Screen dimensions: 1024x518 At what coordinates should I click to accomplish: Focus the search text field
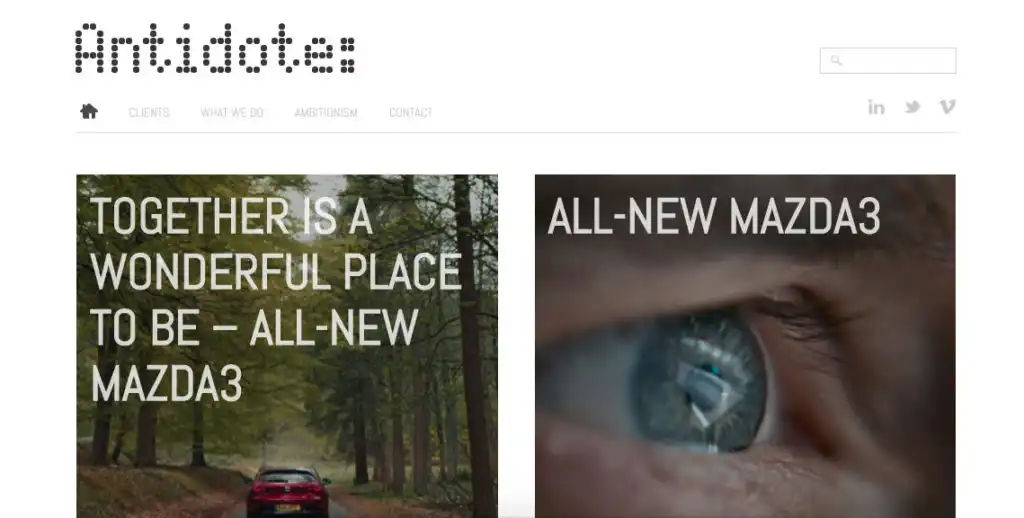[888, 61]
